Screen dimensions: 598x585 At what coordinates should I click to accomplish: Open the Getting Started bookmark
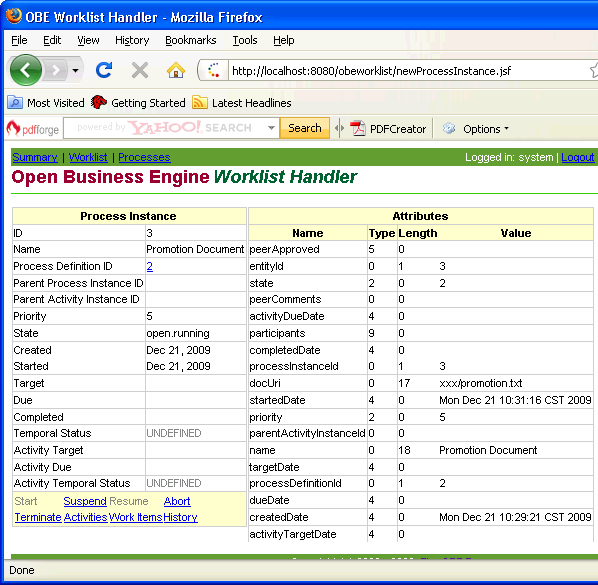tap(138, 103)
